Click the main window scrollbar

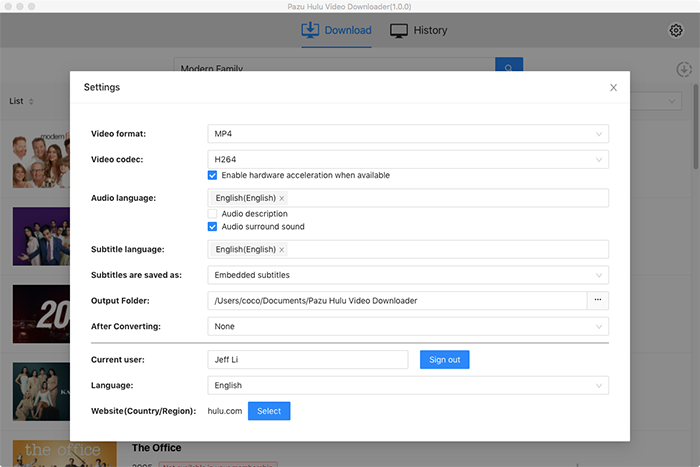[x=696, y=126]
